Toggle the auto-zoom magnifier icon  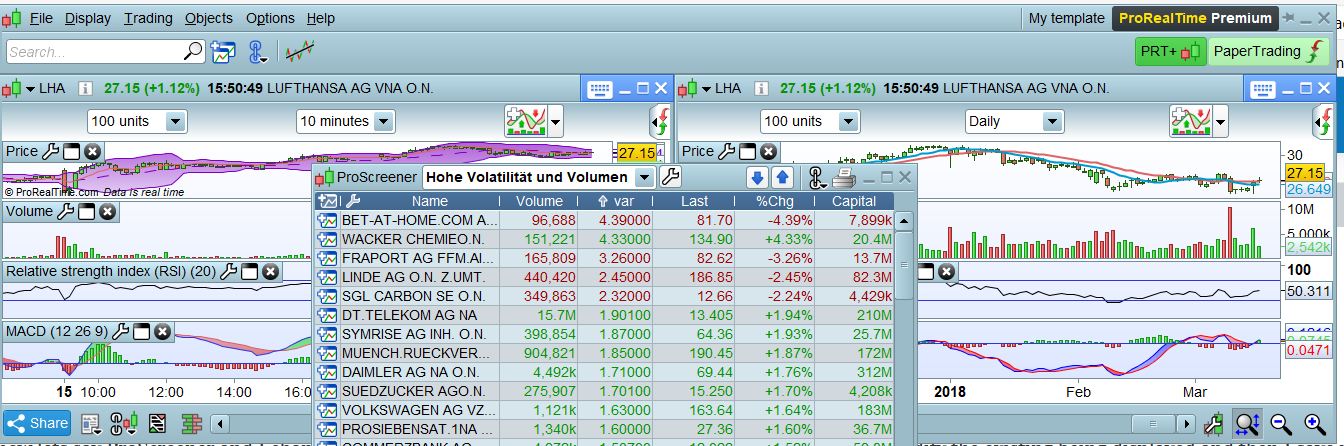click(1247, 423)
